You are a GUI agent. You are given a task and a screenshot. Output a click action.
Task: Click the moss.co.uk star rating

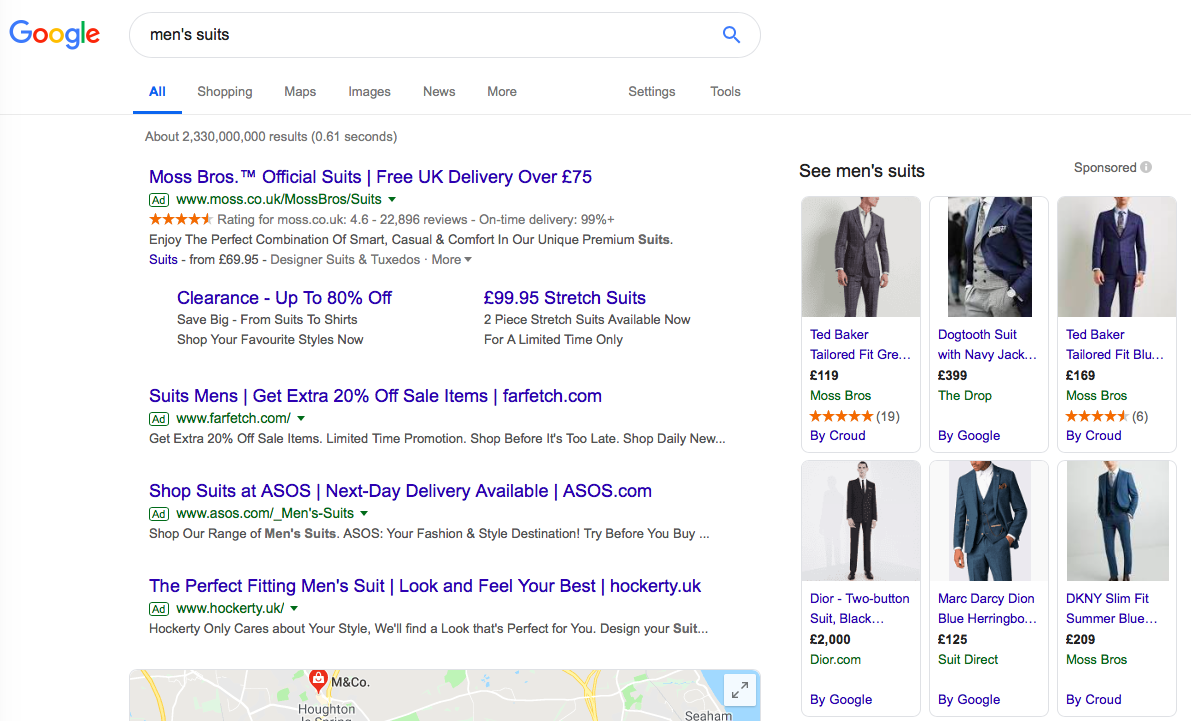pos(181,220)
